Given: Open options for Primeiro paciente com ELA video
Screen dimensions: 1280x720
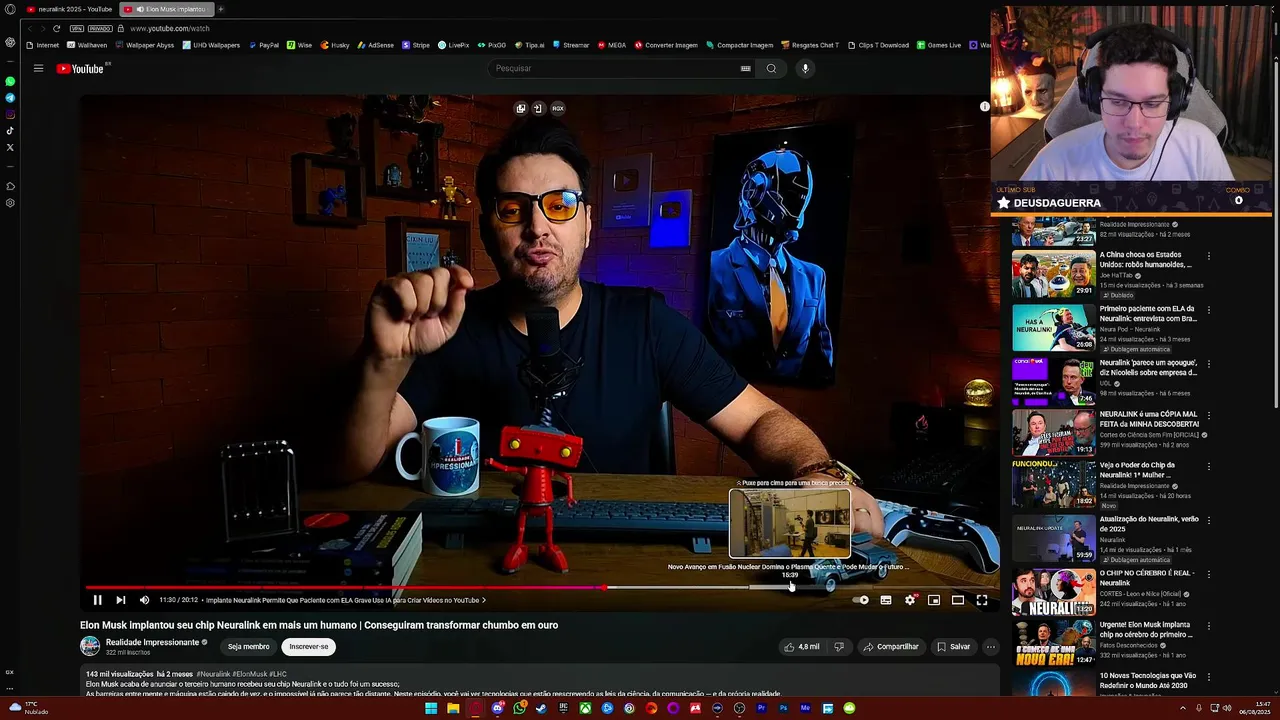Looking at the screenshot, I should click(x=1208, y=310).
